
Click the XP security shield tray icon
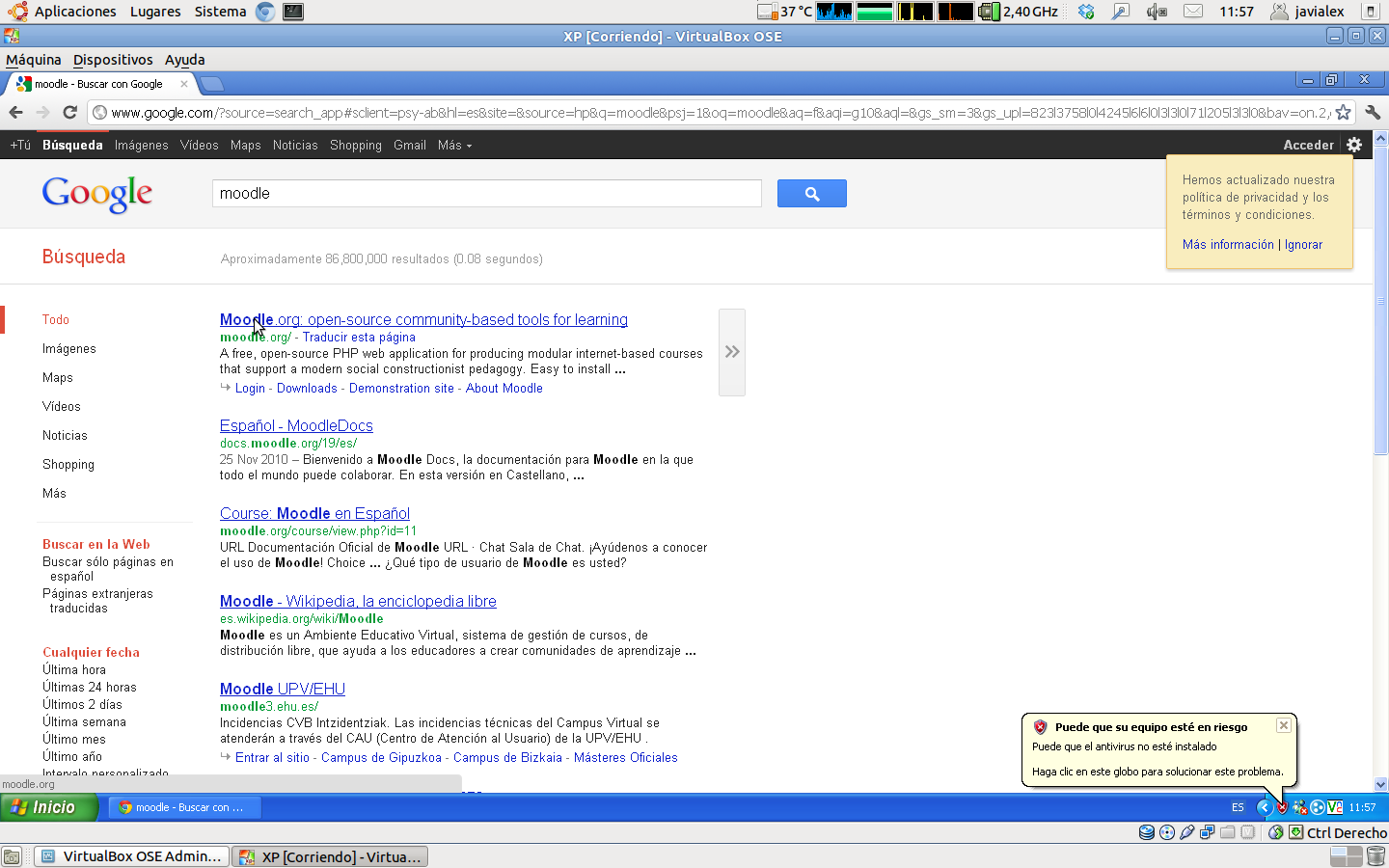[1282, 807]
